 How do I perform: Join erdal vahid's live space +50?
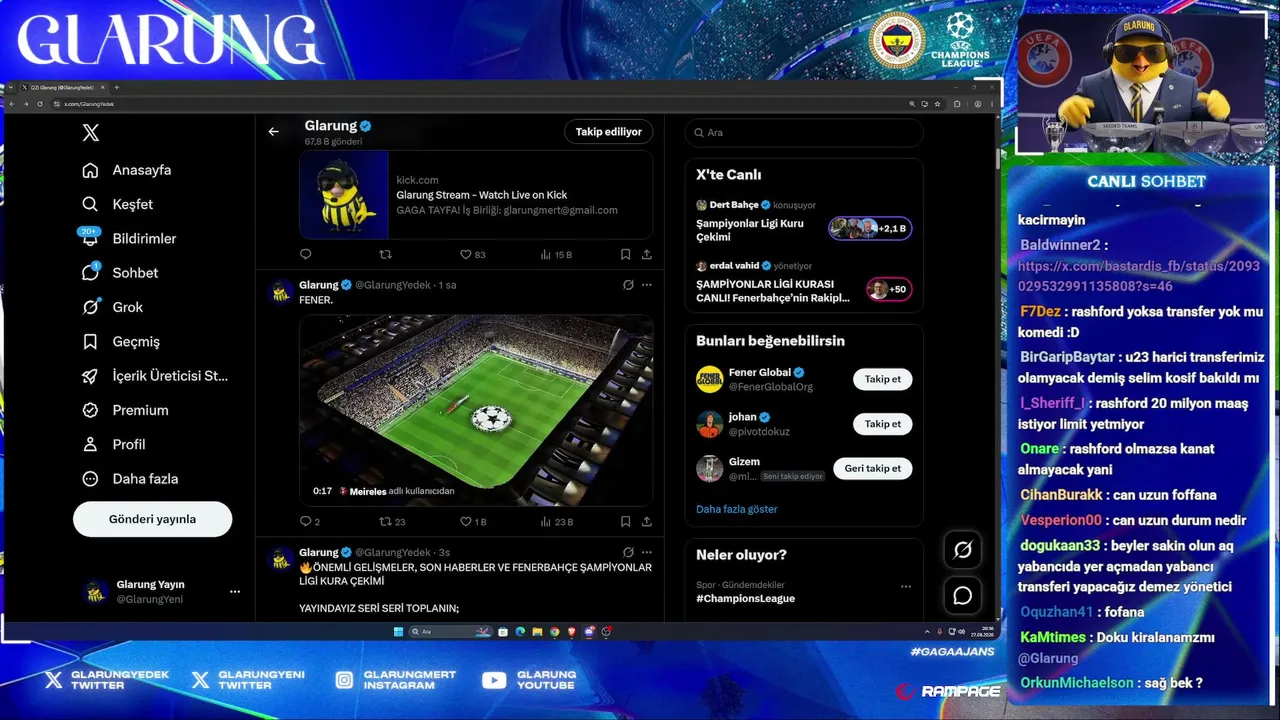[x=889, y=290]
